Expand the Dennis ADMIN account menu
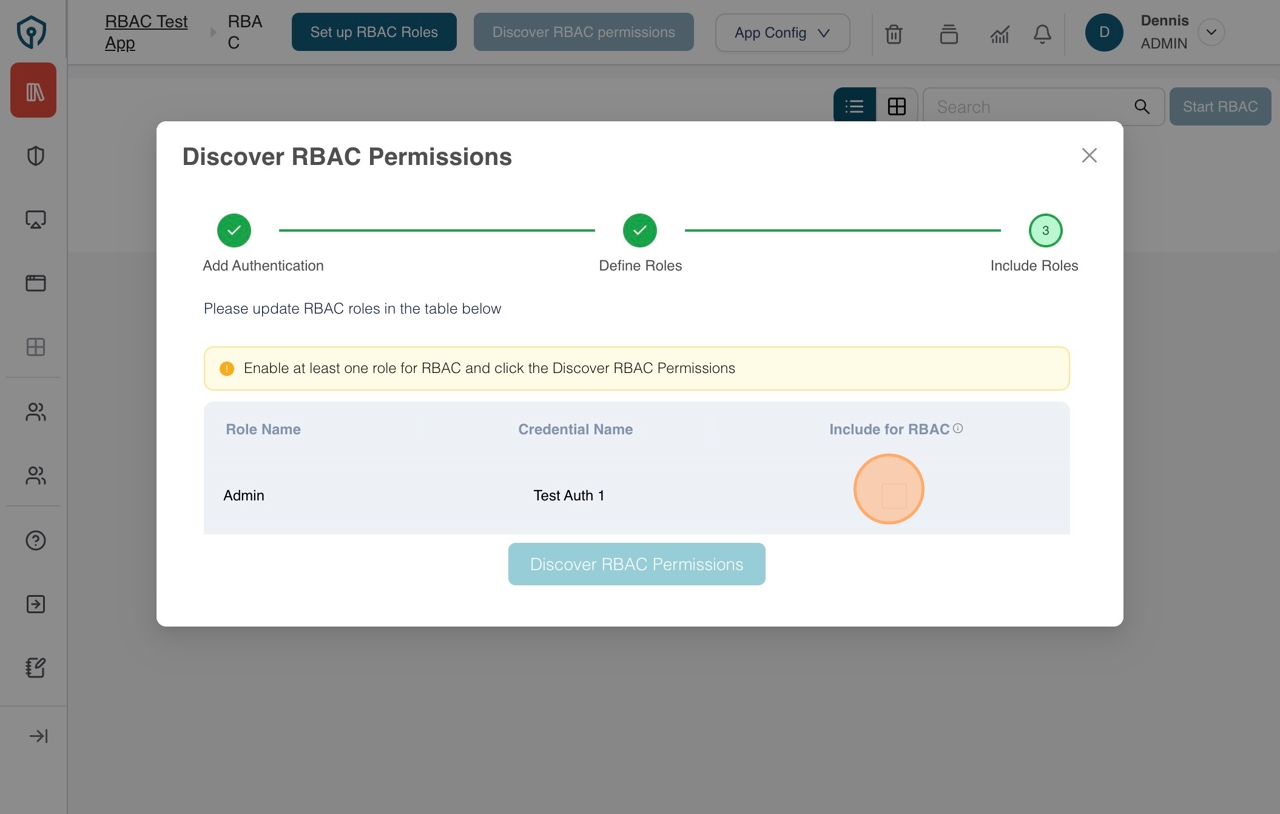This screenshot has height=814, width=1280. (1211, 32)
